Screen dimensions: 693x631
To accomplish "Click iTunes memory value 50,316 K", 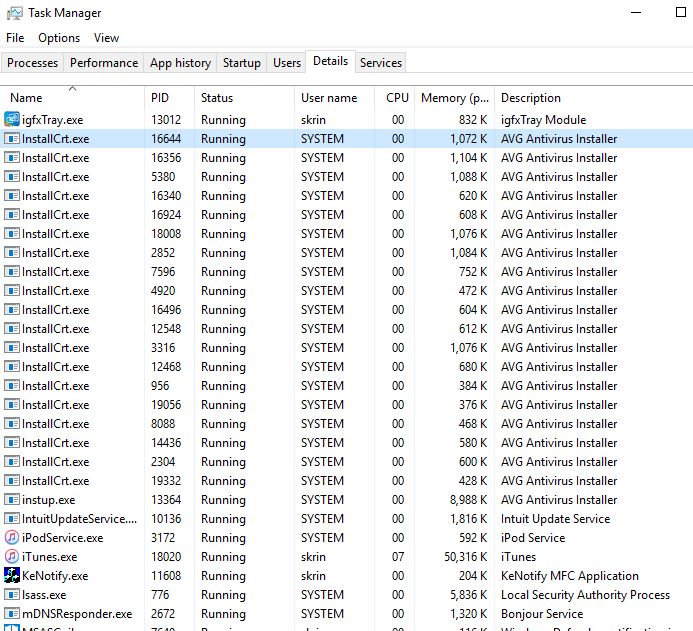I will tap(466, 557).
